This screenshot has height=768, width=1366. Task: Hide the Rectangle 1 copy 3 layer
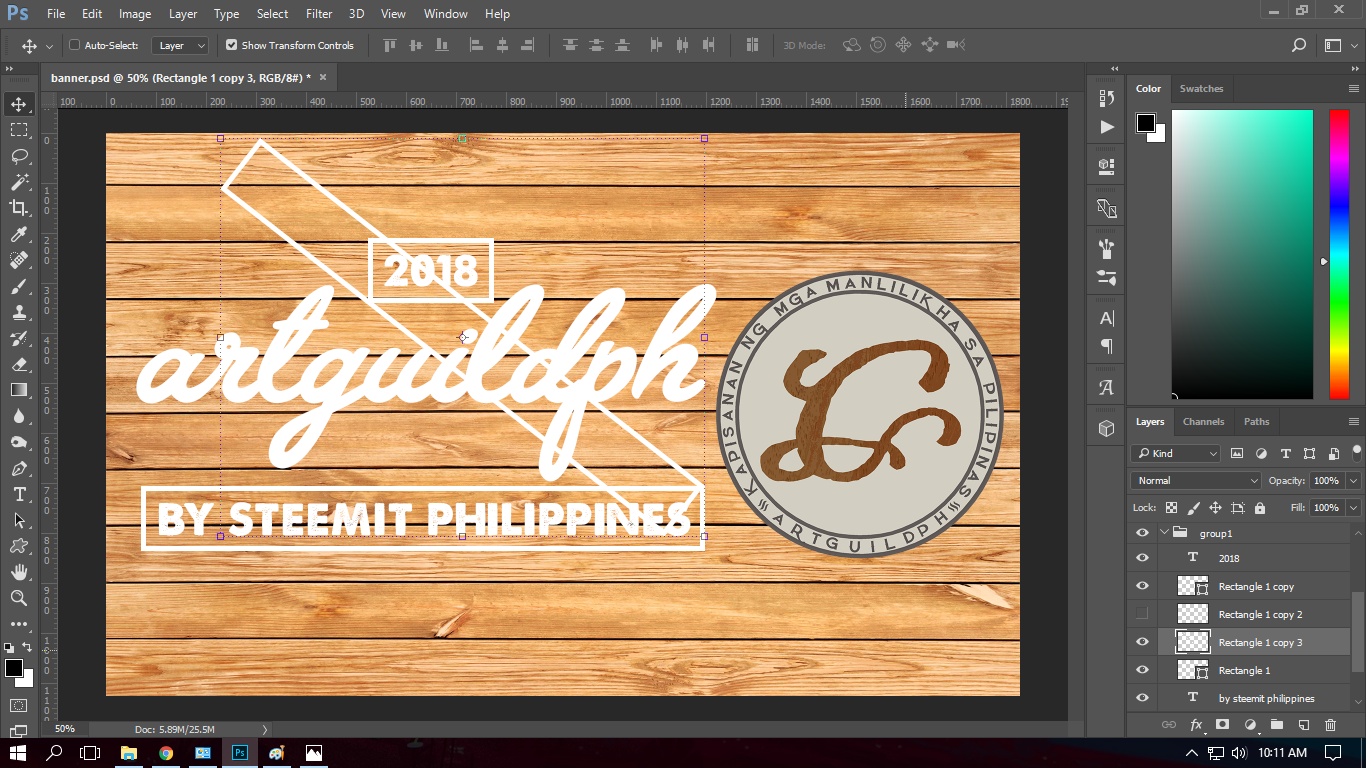click(1142, 642)
